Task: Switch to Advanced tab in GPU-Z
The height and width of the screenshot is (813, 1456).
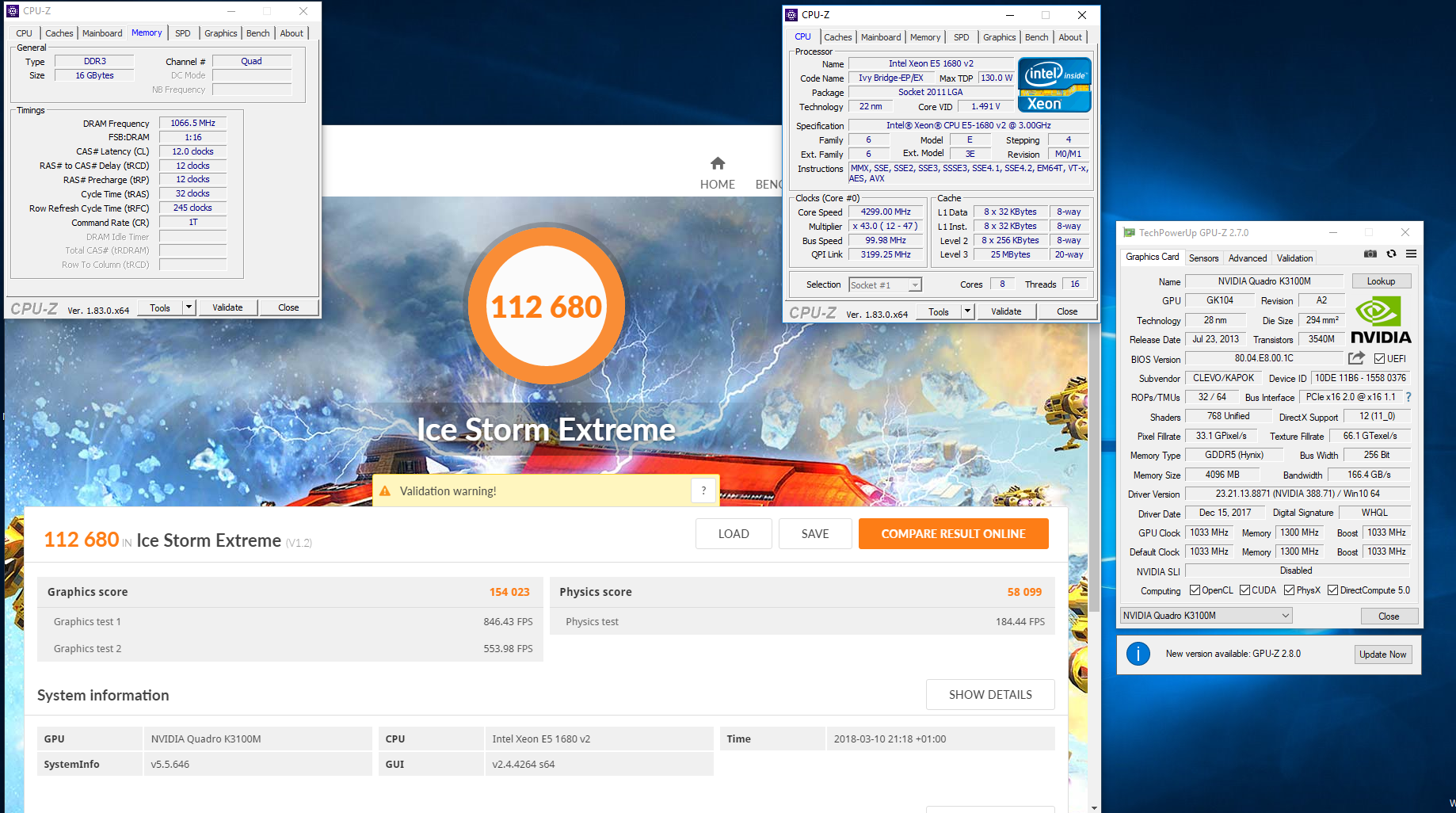Action: [x=1248, y=258]
